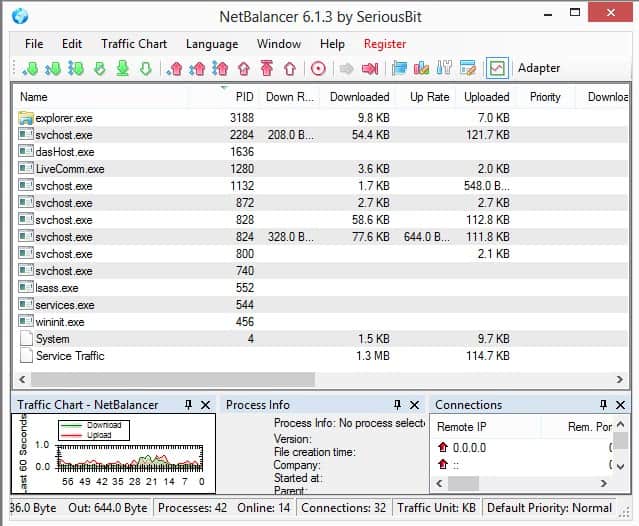
Task: Click the colored bar chart toolbar icon
Action: 421,68
